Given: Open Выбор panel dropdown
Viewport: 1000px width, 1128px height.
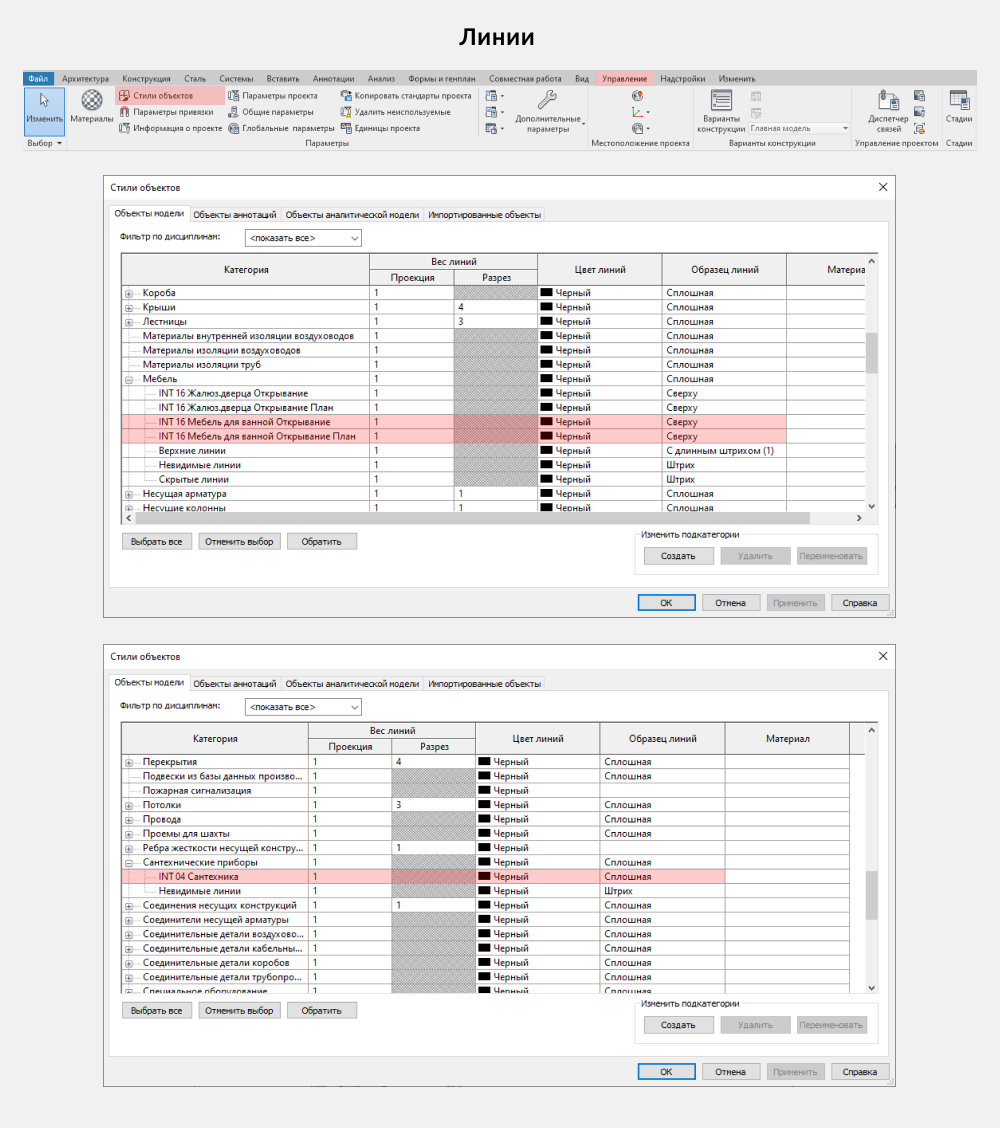Looking at the screenshot, I should point(45,143).
